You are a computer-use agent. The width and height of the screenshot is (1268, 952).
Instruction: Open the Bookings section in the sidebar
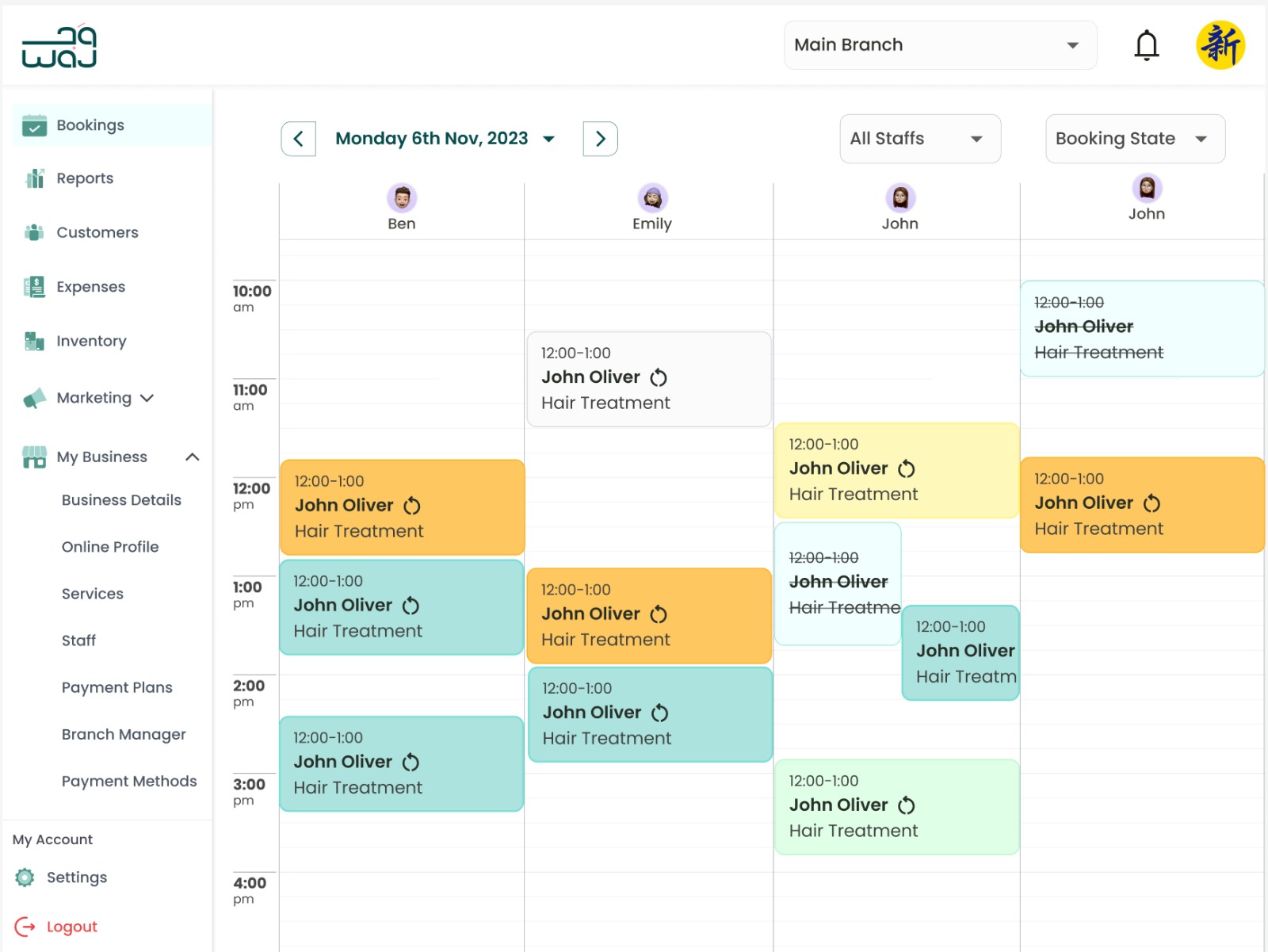coord(90,125)
